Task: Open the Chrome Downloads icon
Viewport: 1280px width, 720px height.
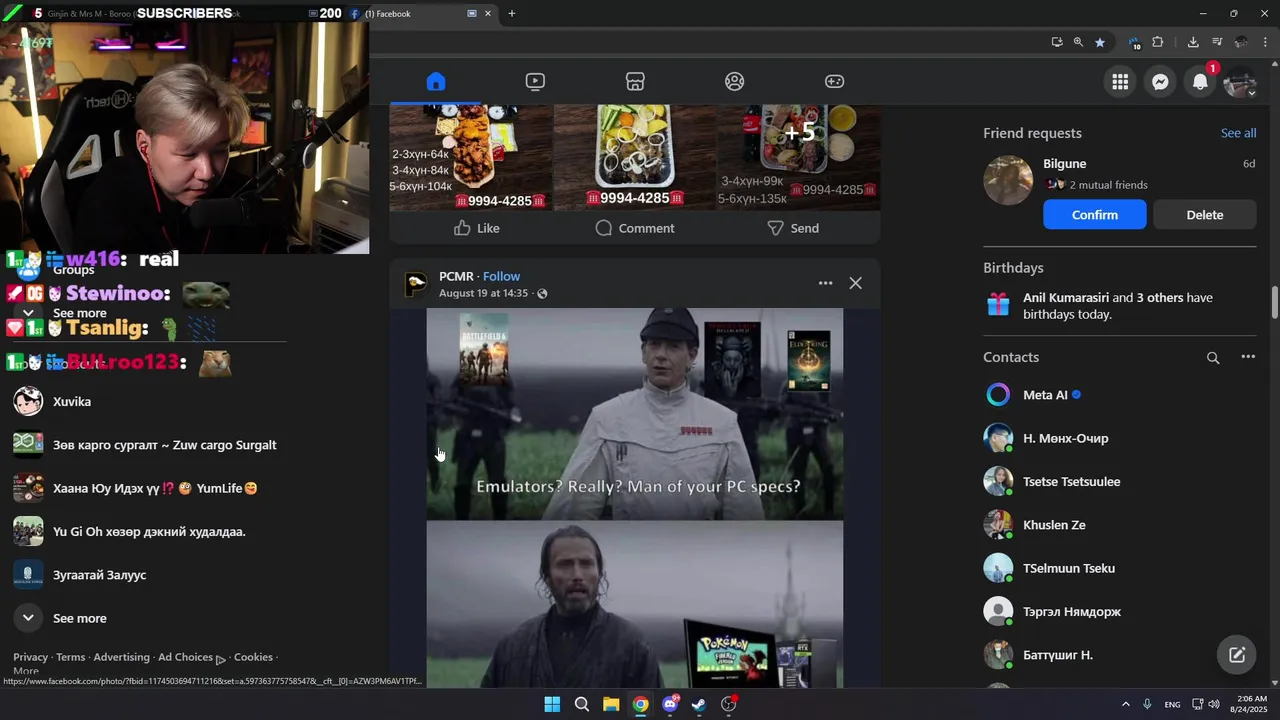Action: 1193,42
